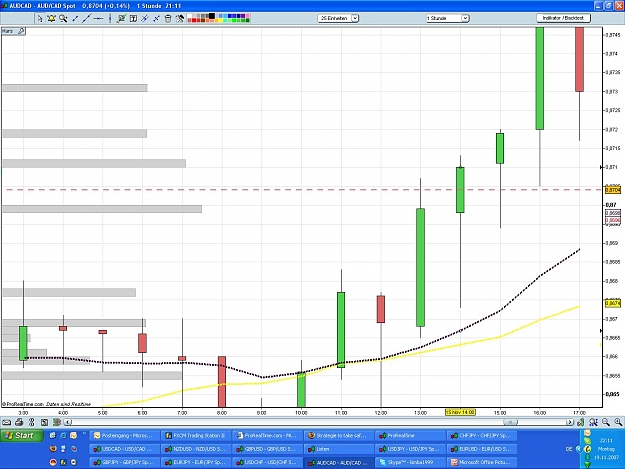Click the scrollbar right arrow
The height and width of the screenshot is (469, 625).
(x=570, y=422)
